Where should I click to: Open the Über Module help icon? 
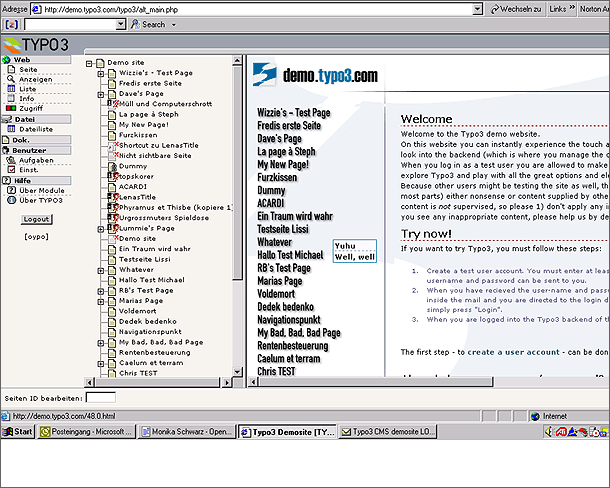pyautogui.click(x=11, y=190)
